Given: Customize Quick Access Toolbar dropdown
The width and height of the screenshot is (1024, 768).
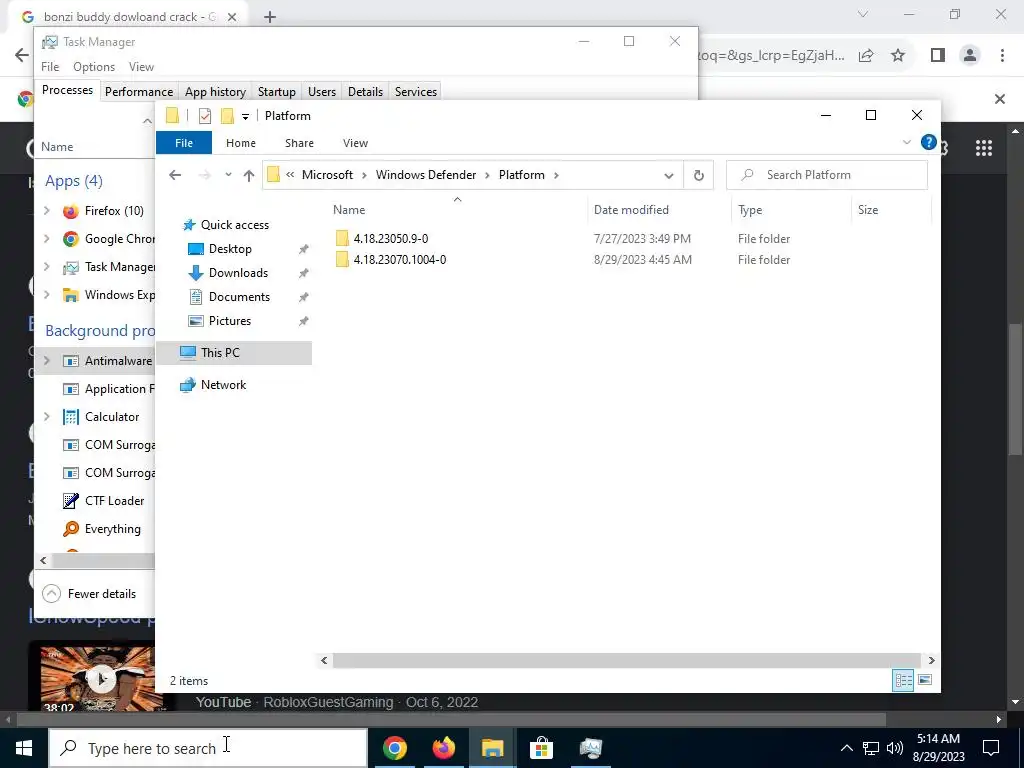Looking at the screenshot, I should (246, 116).
